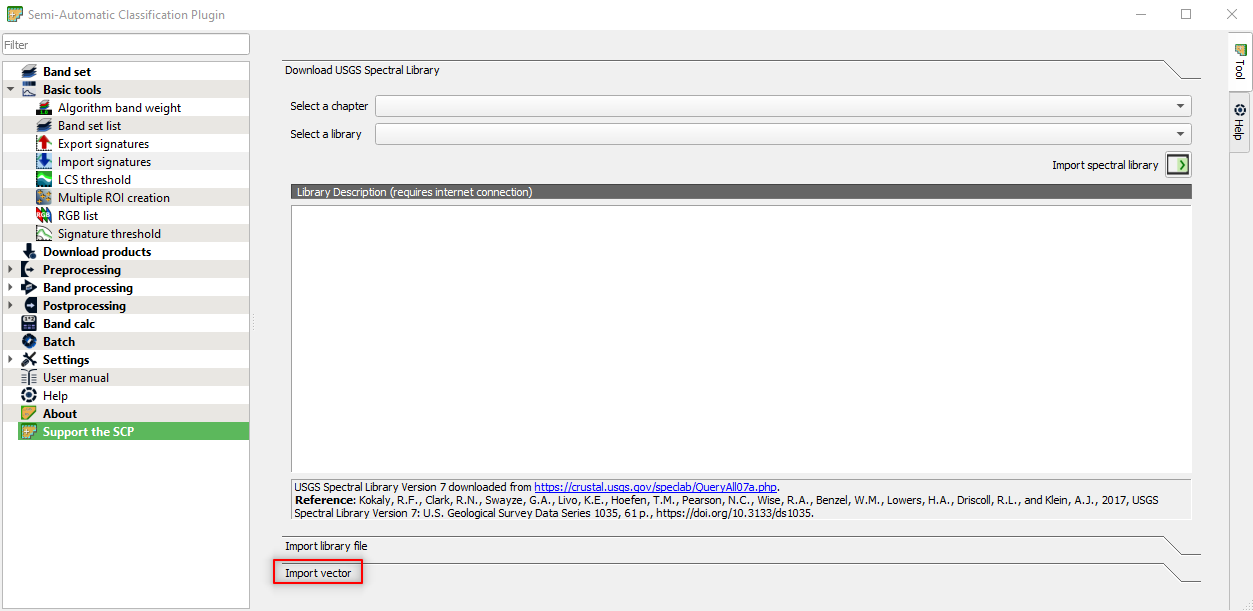Expand the Postprocessing tree node
Screen dimensions: 1253x611
pos(10,306)
